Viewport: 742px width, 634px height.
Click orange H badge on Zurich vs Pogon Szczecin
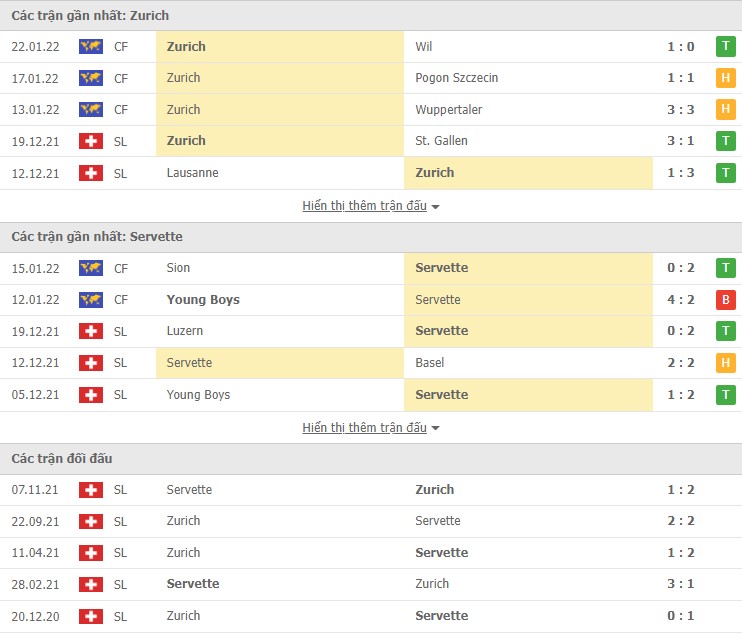tap(725, 78)
